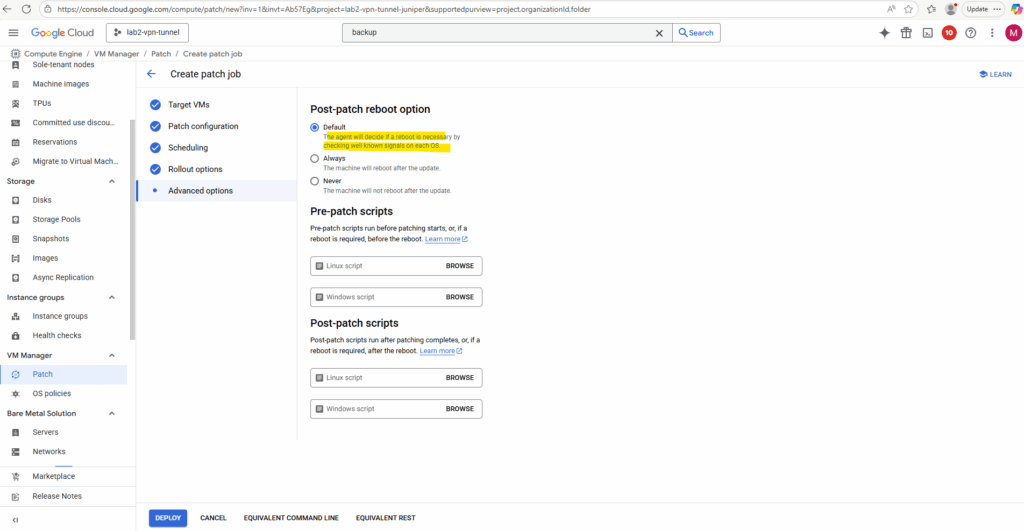Click the browser refresh icon
1024x531 pixels.
[x=26, y=9]
